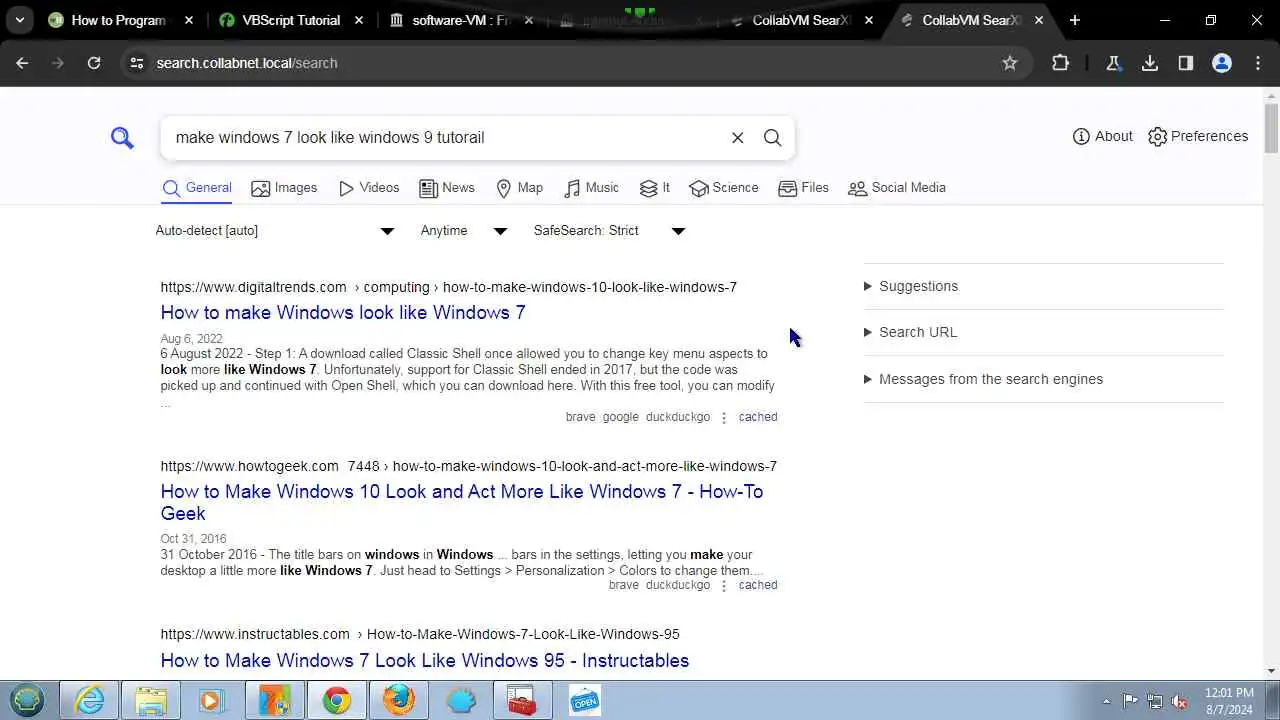Select the Social Media search category

pos(897,188)
